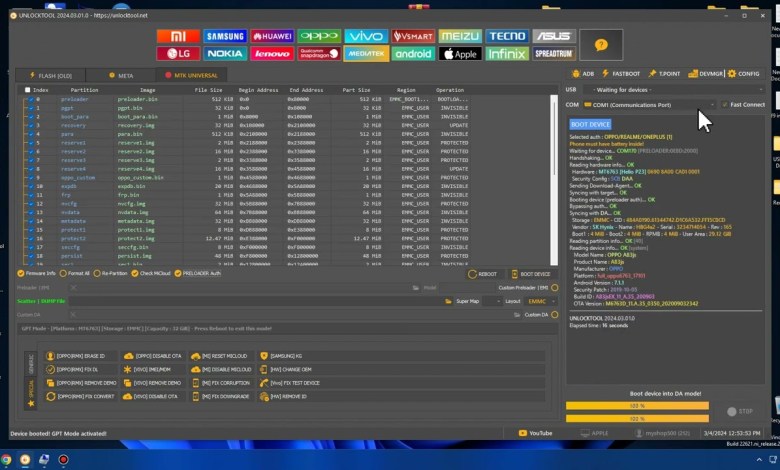This screenshot has width=780, height=470.
Task: Choose the Vivo brand logo
Action: pyautogui.click(x=366, y=36)
